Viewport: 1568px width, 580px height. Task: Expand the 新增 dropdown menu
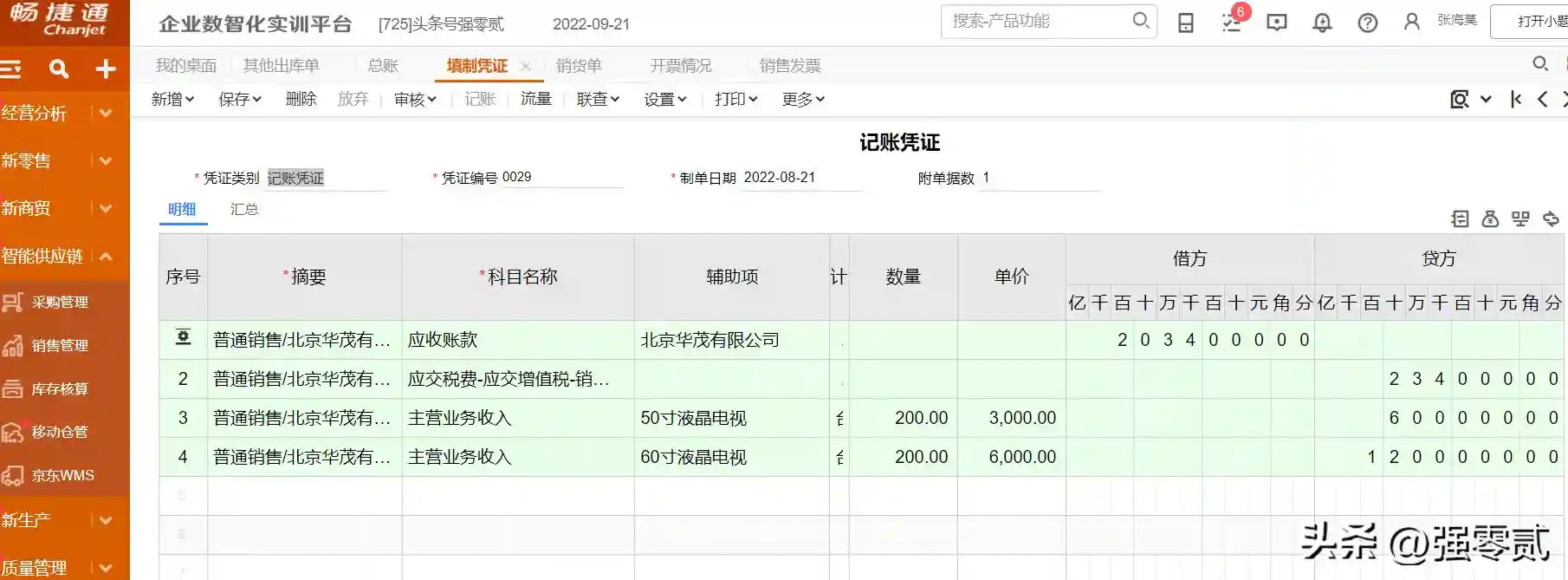(172, 99)
